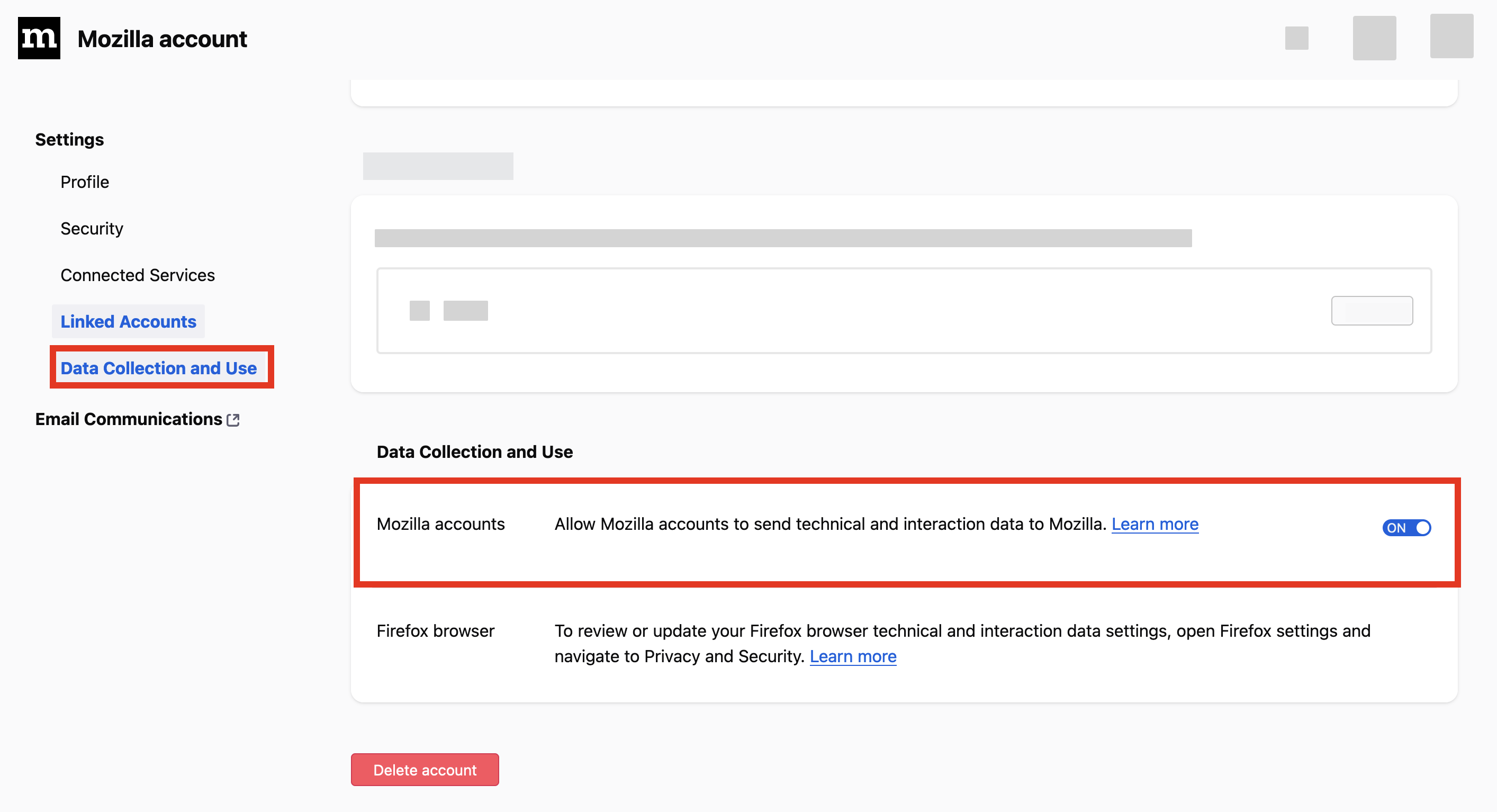
Task: Toggle off Mozilla accounts data sharing switch
Action: (1406, 527)
